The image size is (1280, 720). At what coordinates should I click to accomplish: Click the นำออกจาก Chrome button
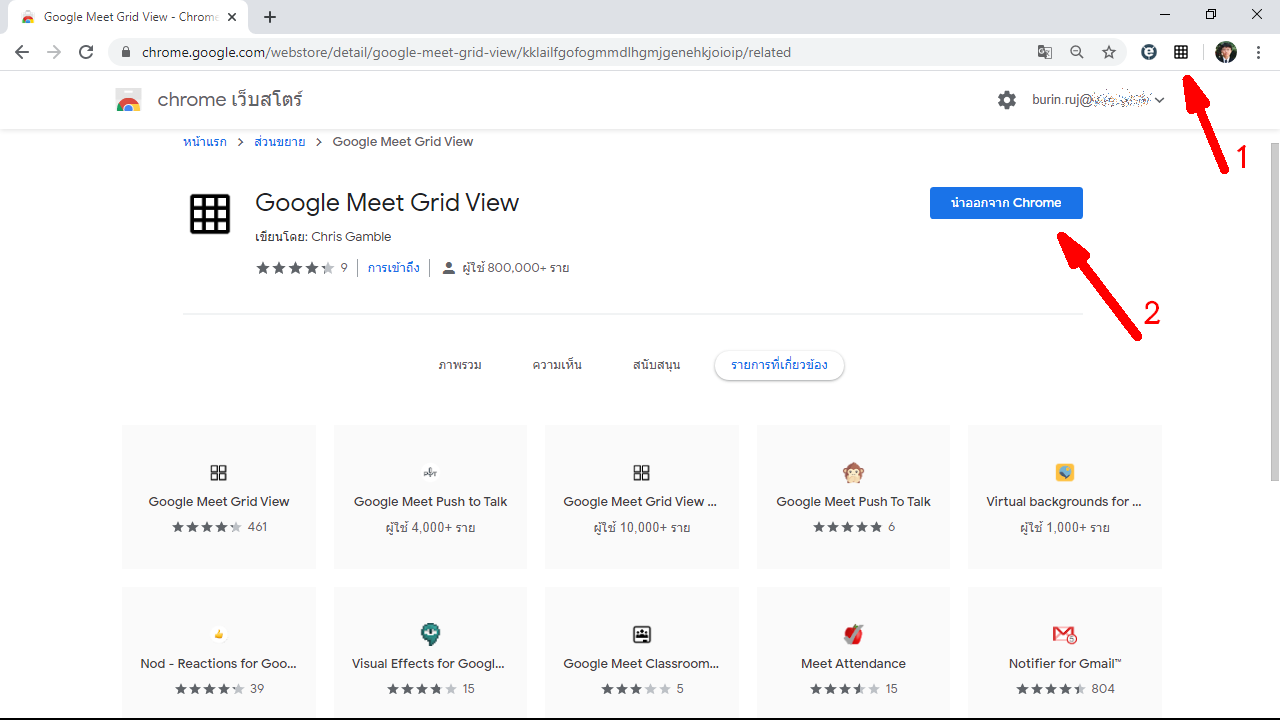coord(1006,203)
